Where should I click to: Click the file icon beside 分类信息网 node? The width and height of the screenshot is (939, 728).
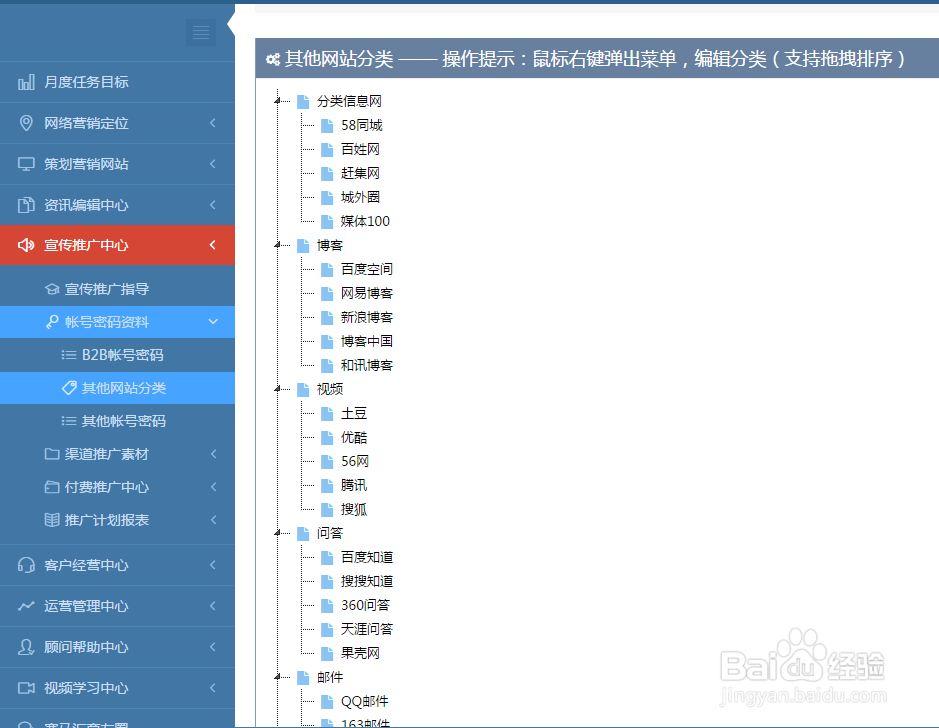tap(303, 101)
